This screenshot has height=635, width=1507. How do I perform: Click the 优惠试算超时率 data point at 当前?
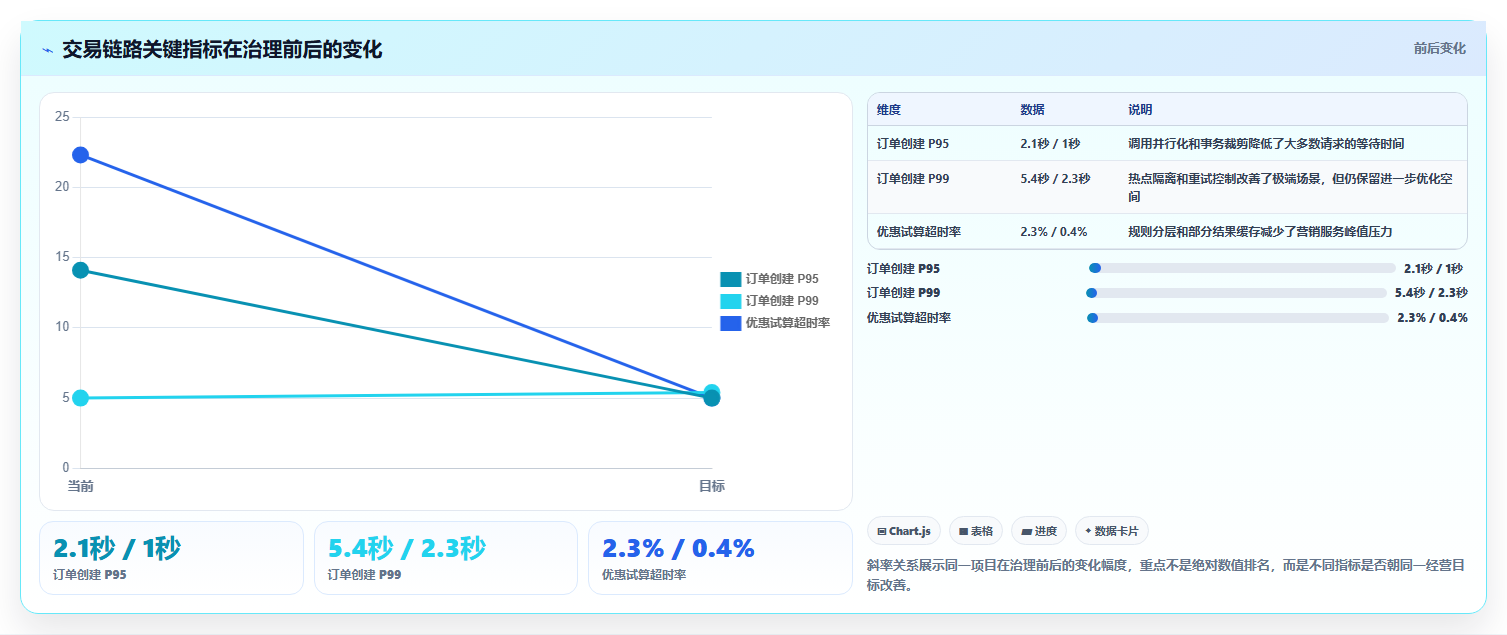click(80, 155)
